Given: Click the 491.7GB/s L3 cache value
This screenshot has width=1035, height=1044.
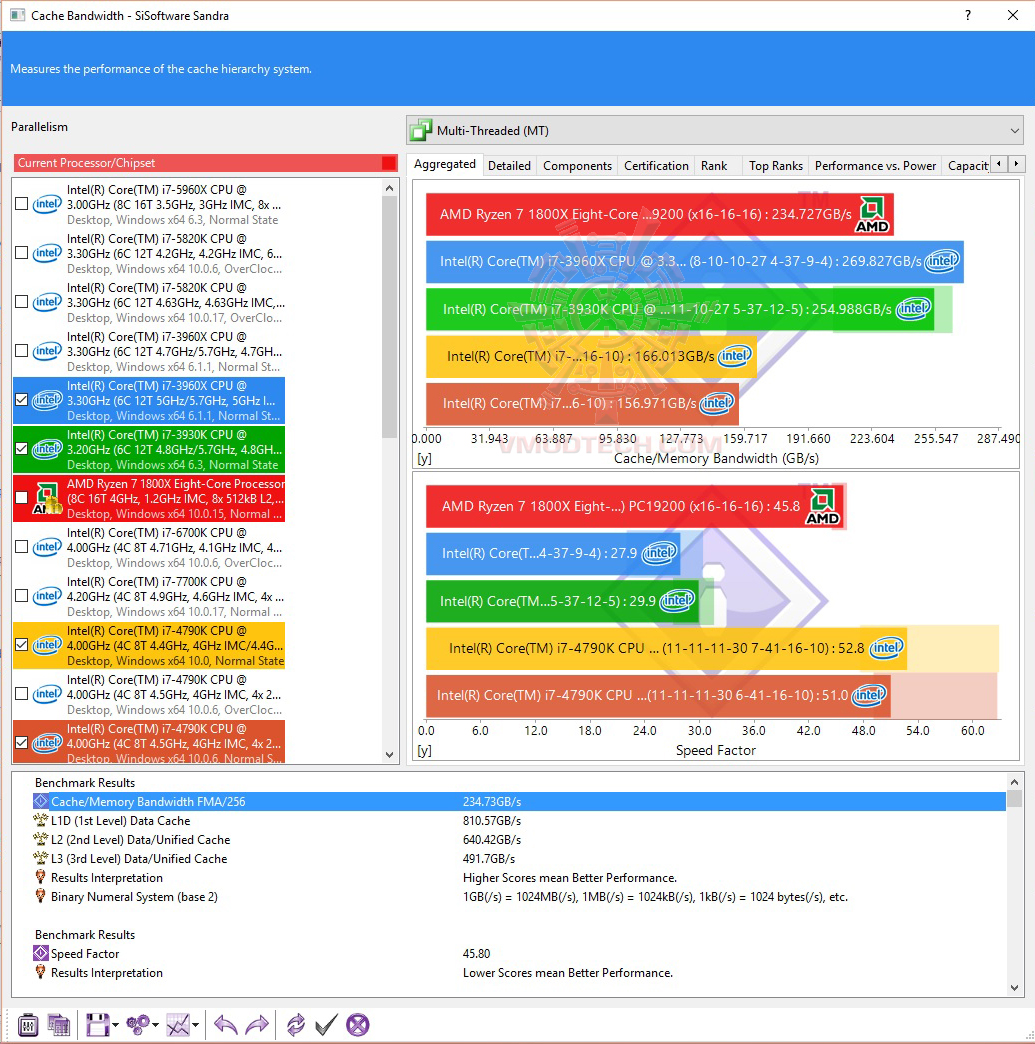Looking at the screenshot, I should pos(489,859).
